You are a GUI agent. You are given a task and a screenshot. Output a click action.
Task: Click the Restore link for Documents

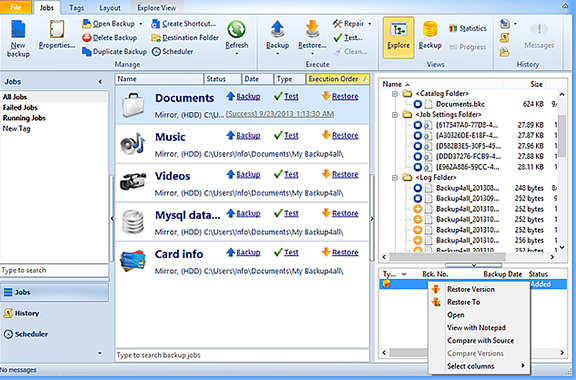345,97
